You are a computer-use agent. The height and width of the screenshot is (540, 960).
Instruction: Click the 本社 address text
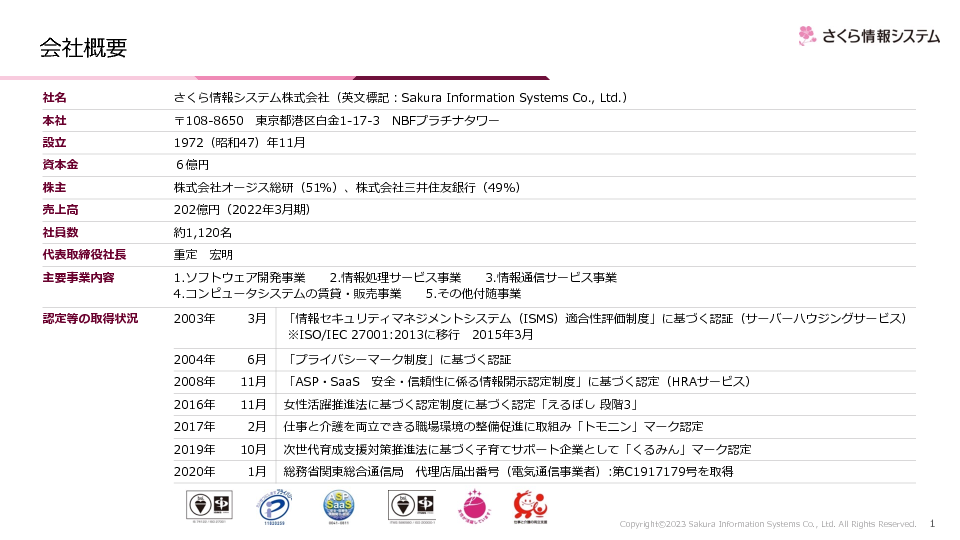click(x=335, y=120)
